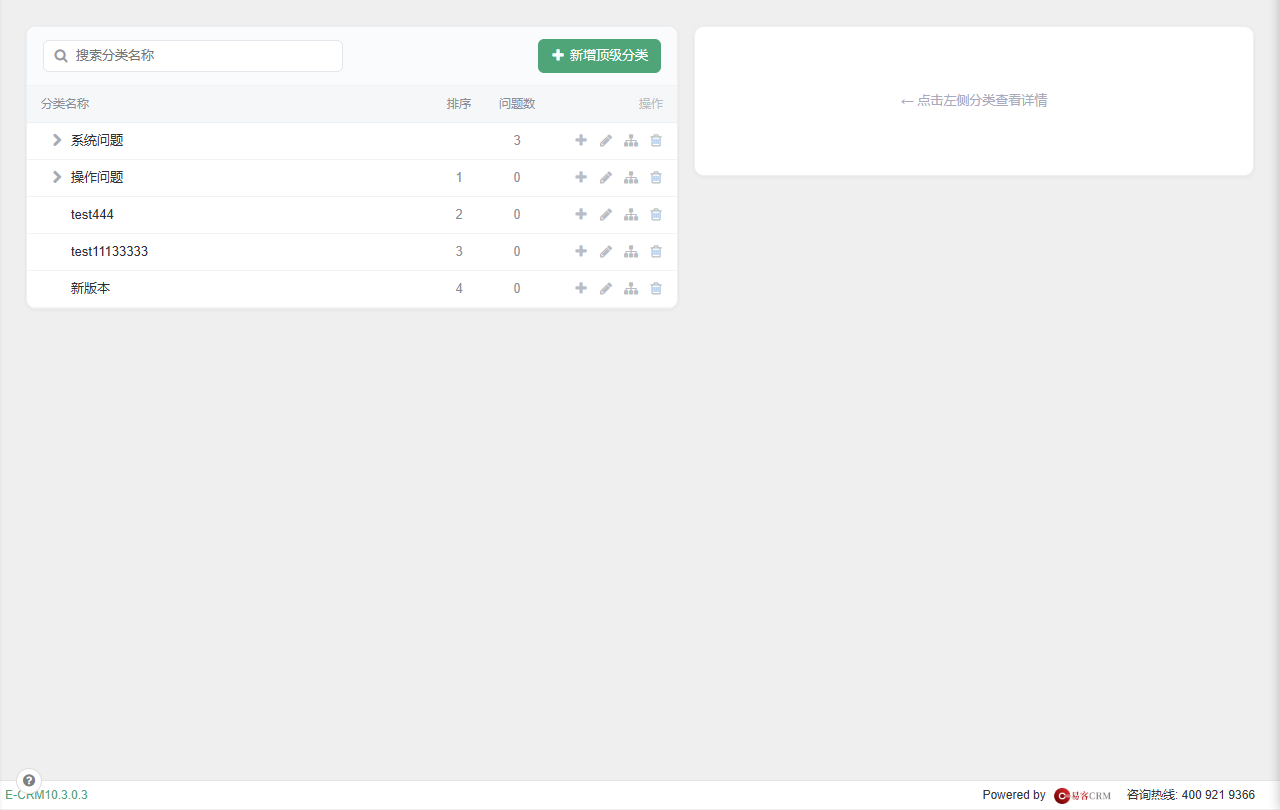Delete the 系统问题 category
The image size is (1280, 810).
tap(656, 141)
